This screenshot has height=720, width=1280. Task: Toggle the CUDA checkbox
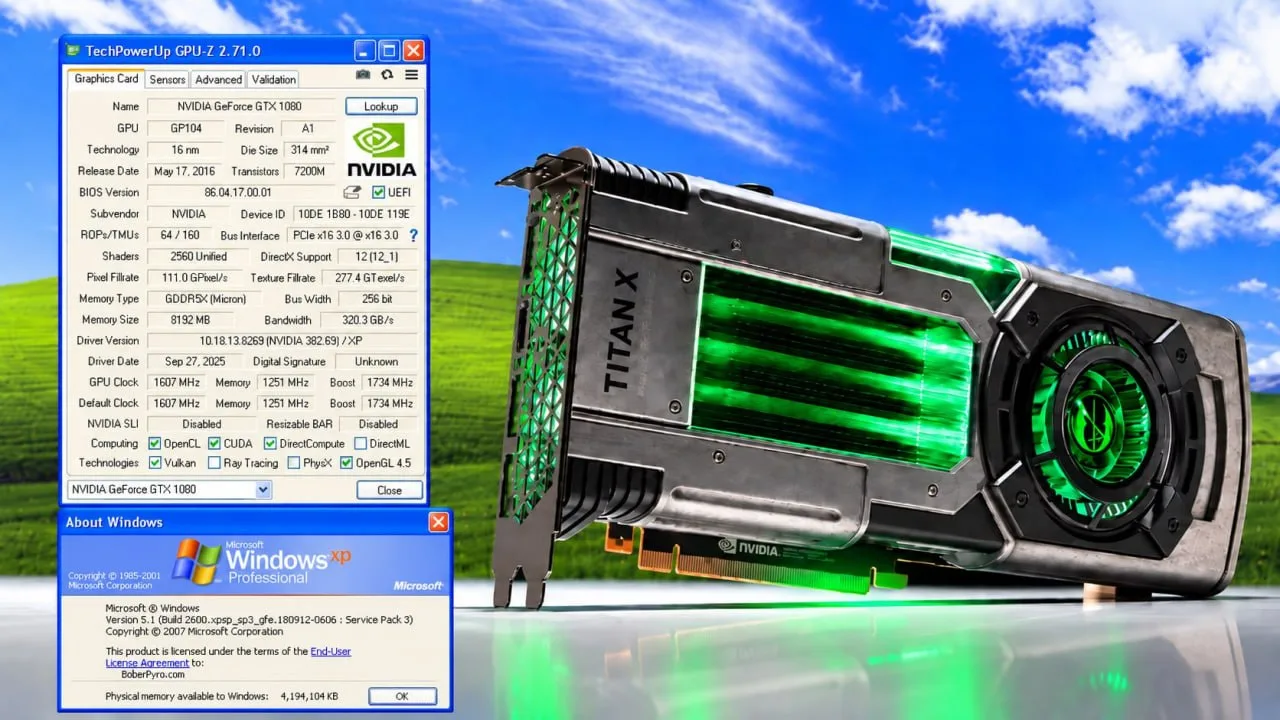(214, 444)
